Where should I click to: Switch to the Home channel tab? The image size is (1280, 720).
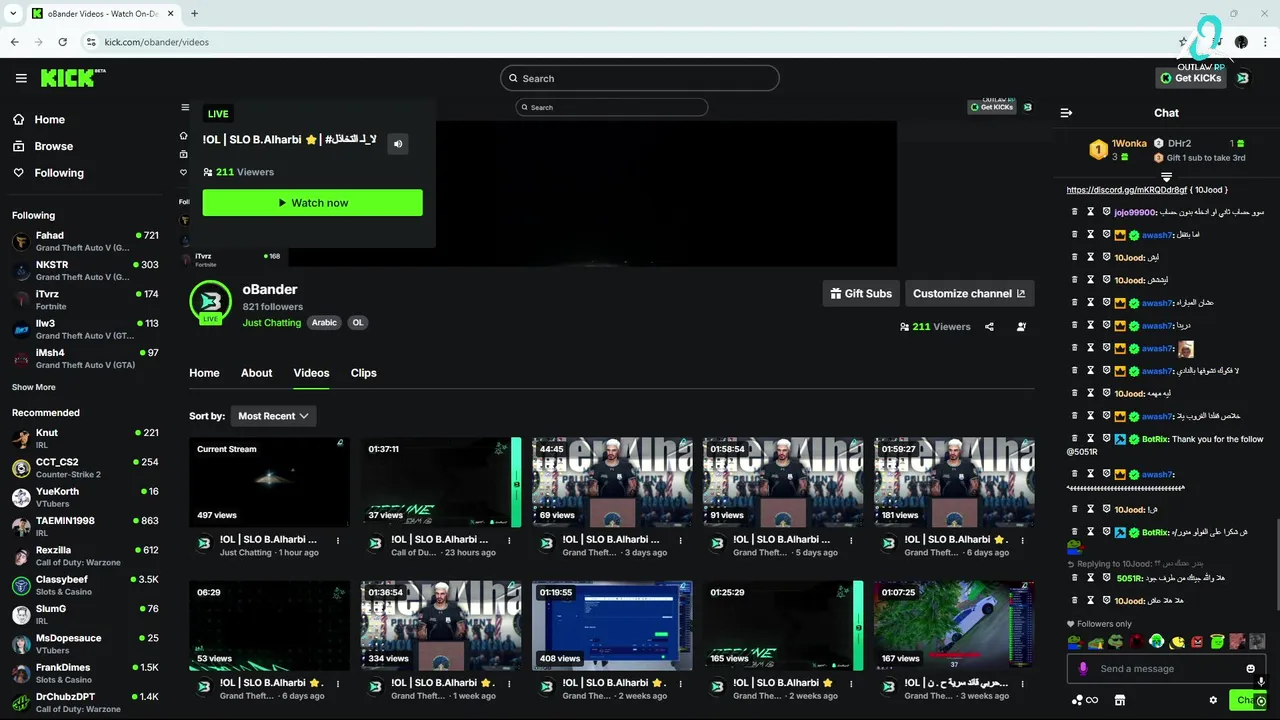[x=204, y=373]
